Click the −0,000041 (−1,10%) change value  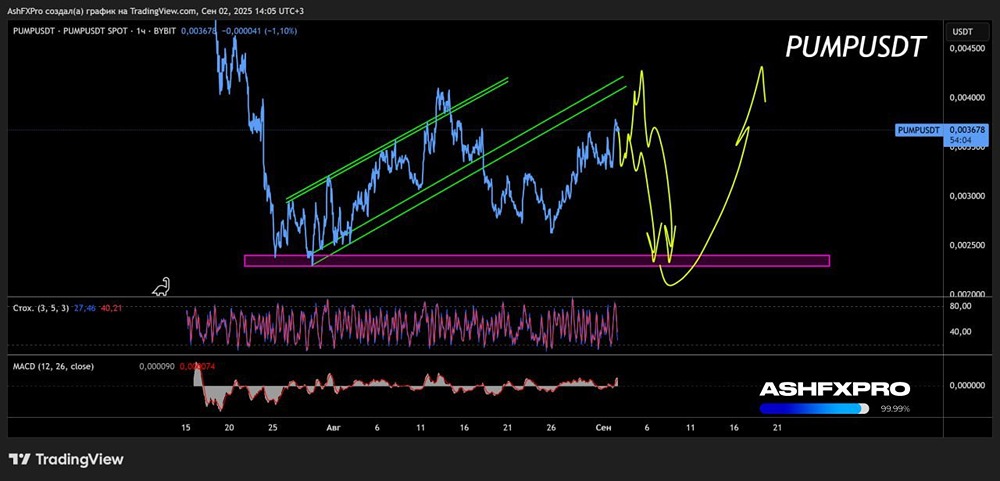tap(258, 31)
